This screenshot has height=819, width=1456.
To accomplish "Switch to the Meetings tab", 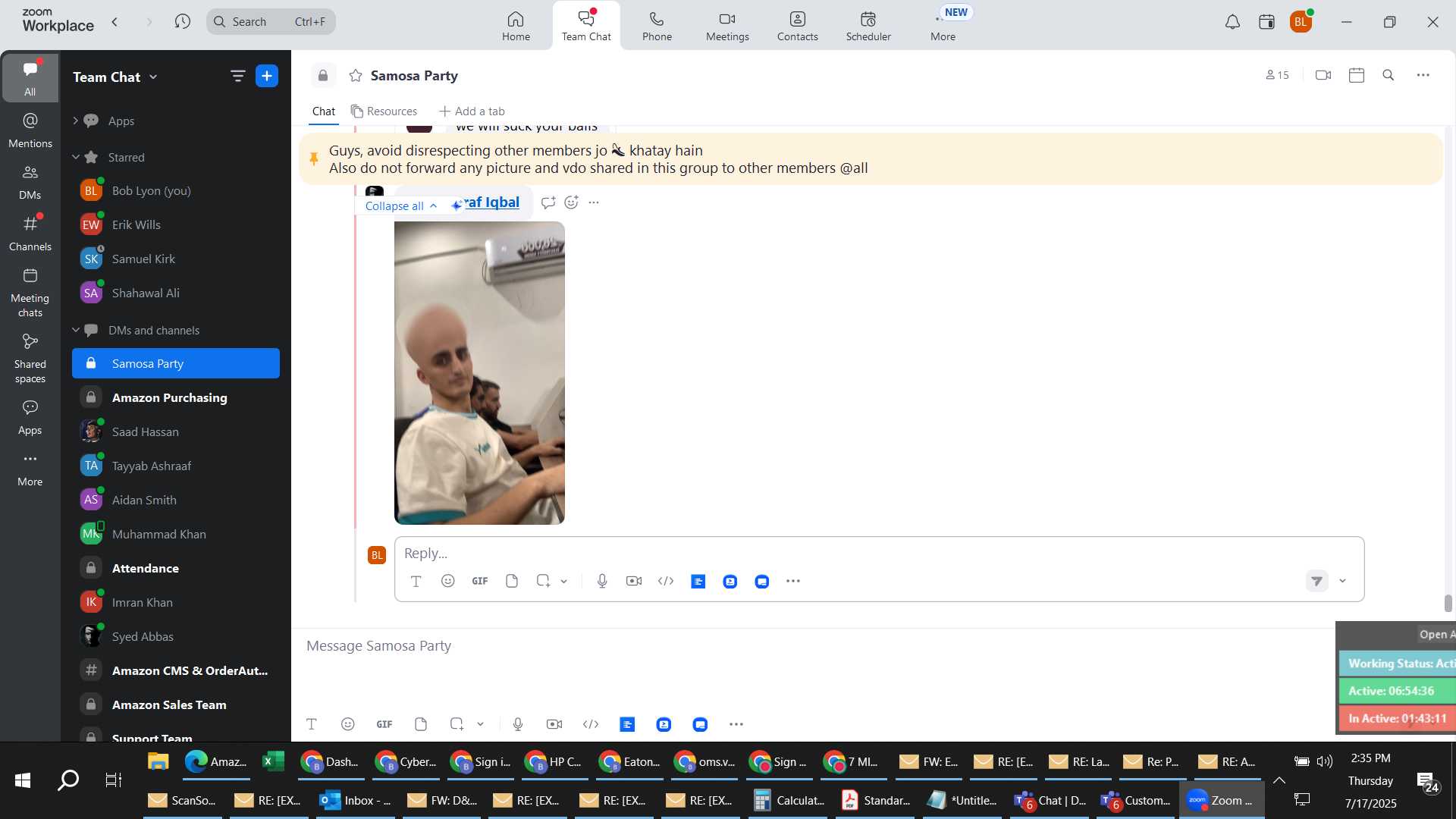I will tap(727, 26).
